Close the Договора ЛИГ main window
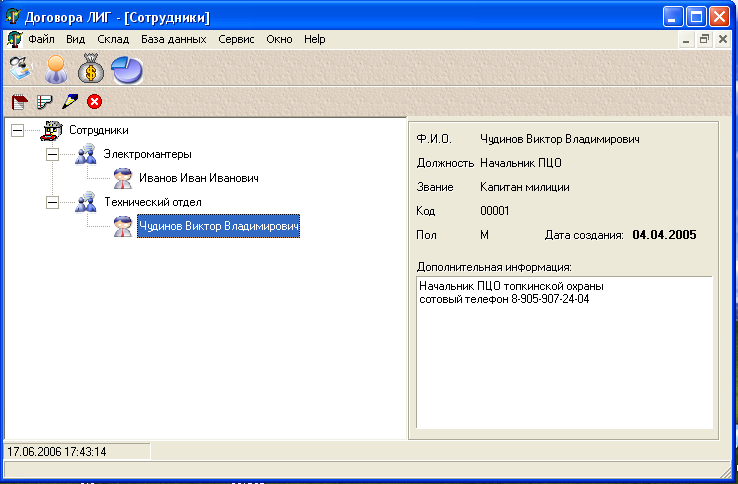 [x=720, y=16]
